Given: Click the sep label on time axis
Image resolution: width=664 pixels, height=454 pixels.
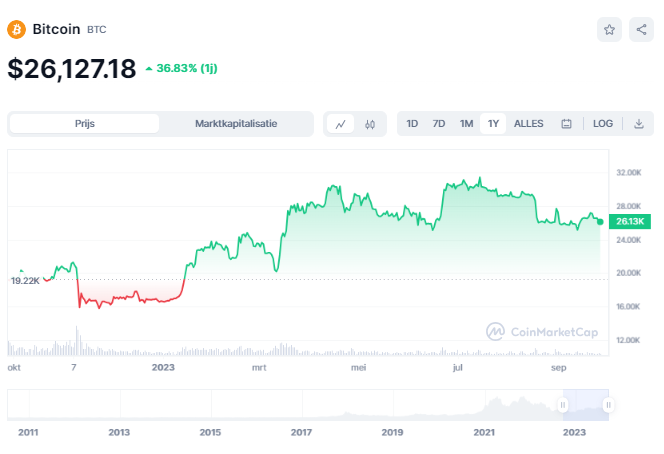Looking at the screenshot, I should coord(559,368).
